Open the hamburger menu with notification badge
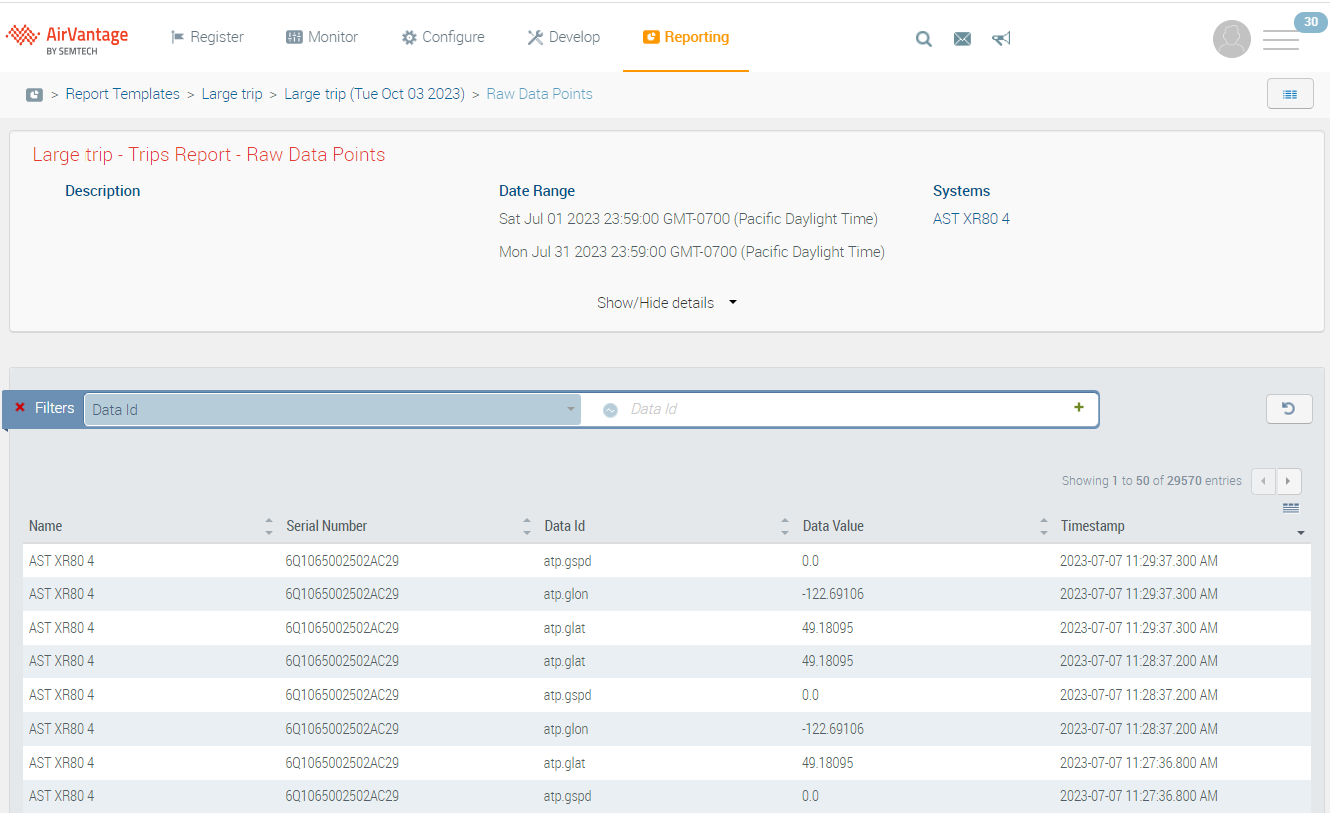The image size is (1330, 813). click(x=1281, y=40)
